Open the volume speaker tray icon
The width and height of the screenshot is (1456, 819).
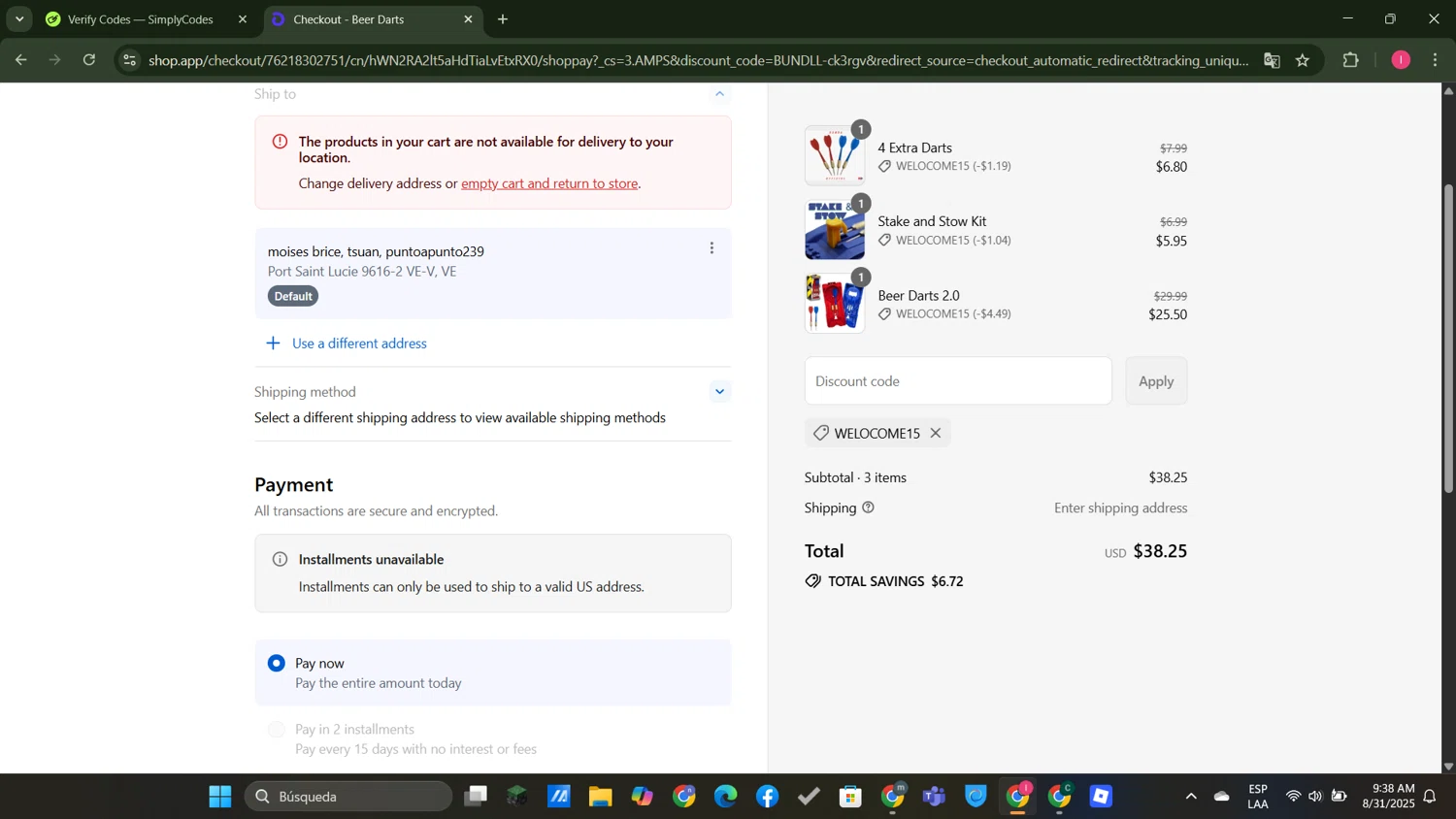pos(1315,797)
